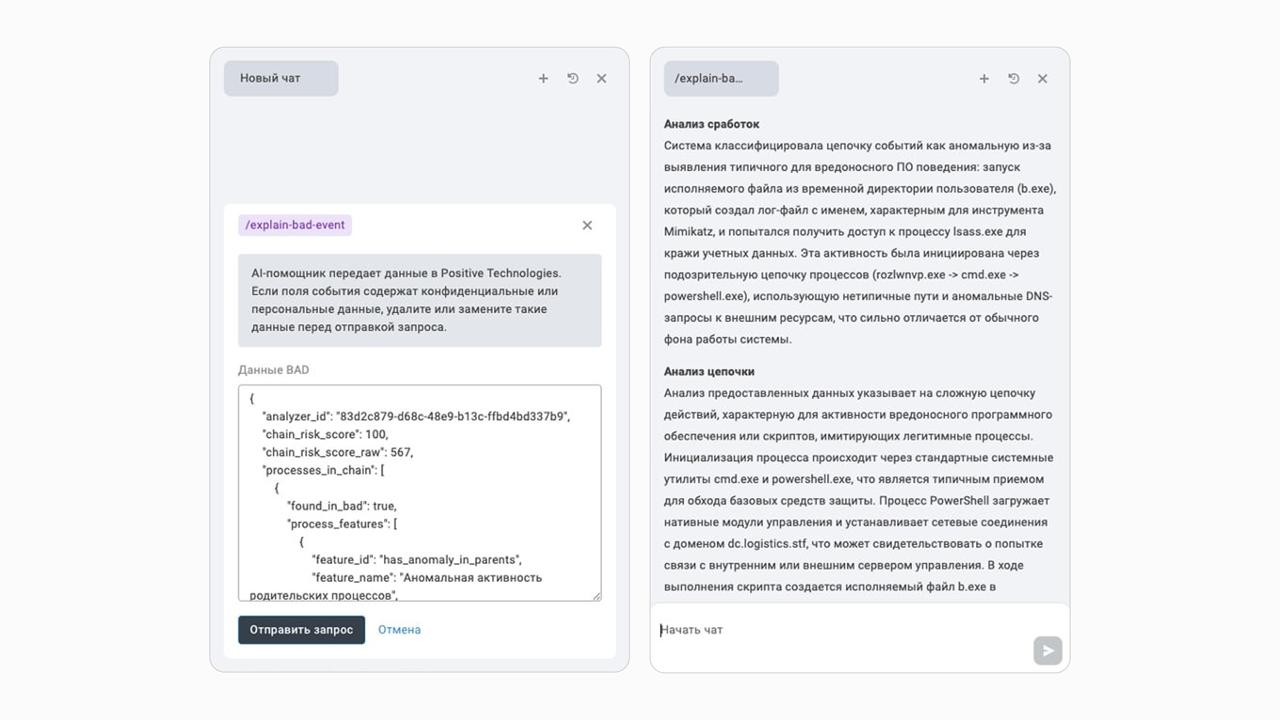The width and height of the screenshot is (1280, 720).
Task: Open chat history in Новый чат panel
Action: click(573, 78)
